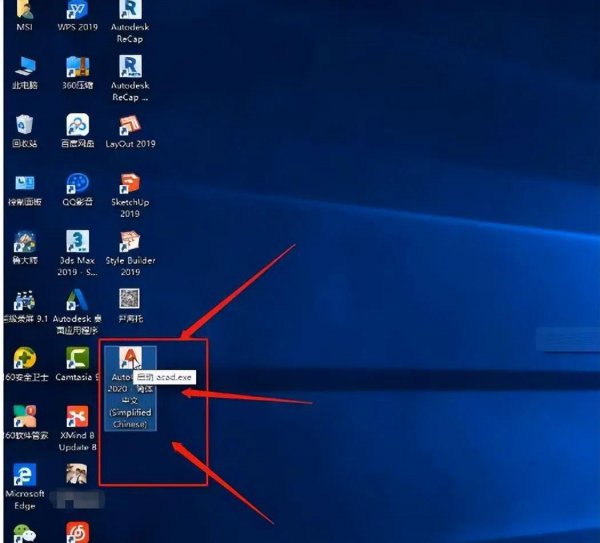Select the LayOut 2019 shortcut
600x543 pixels.
[130, 125]
